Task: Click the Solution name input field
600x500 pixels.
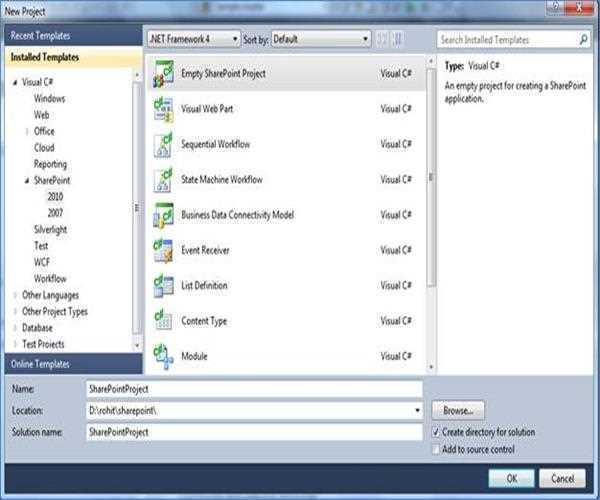Action: 254,432
